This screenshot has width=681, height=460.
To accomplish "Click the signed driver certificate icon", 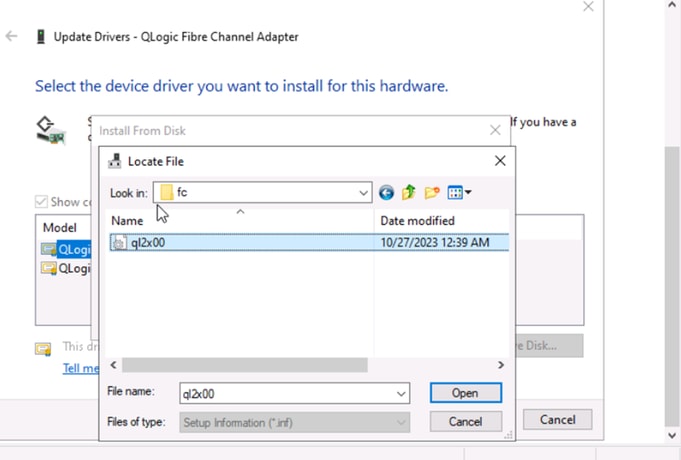I will pos(43,349).
